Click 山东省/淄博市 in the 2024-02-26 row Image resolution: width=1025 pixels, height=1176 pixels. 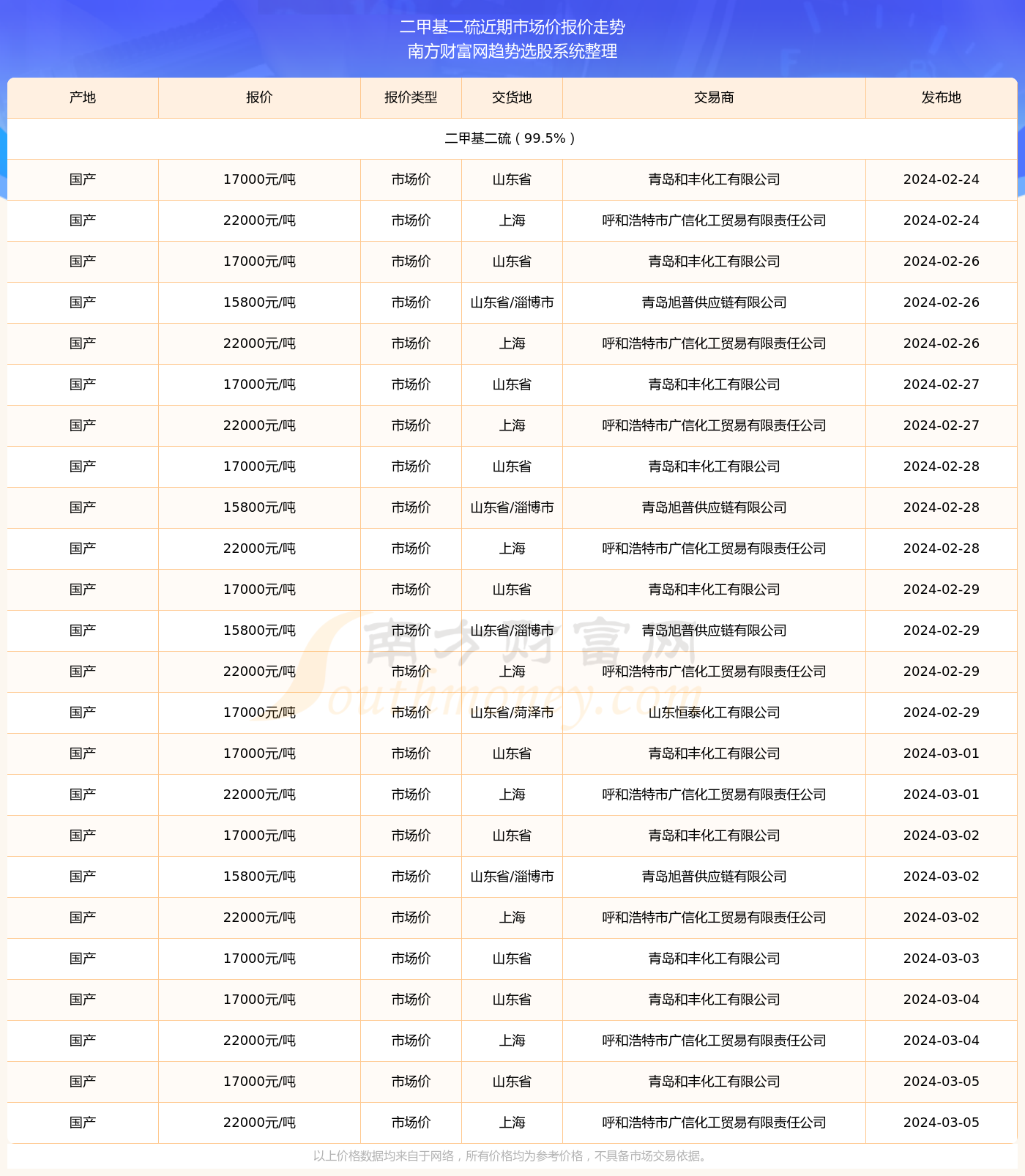(512, 302)
